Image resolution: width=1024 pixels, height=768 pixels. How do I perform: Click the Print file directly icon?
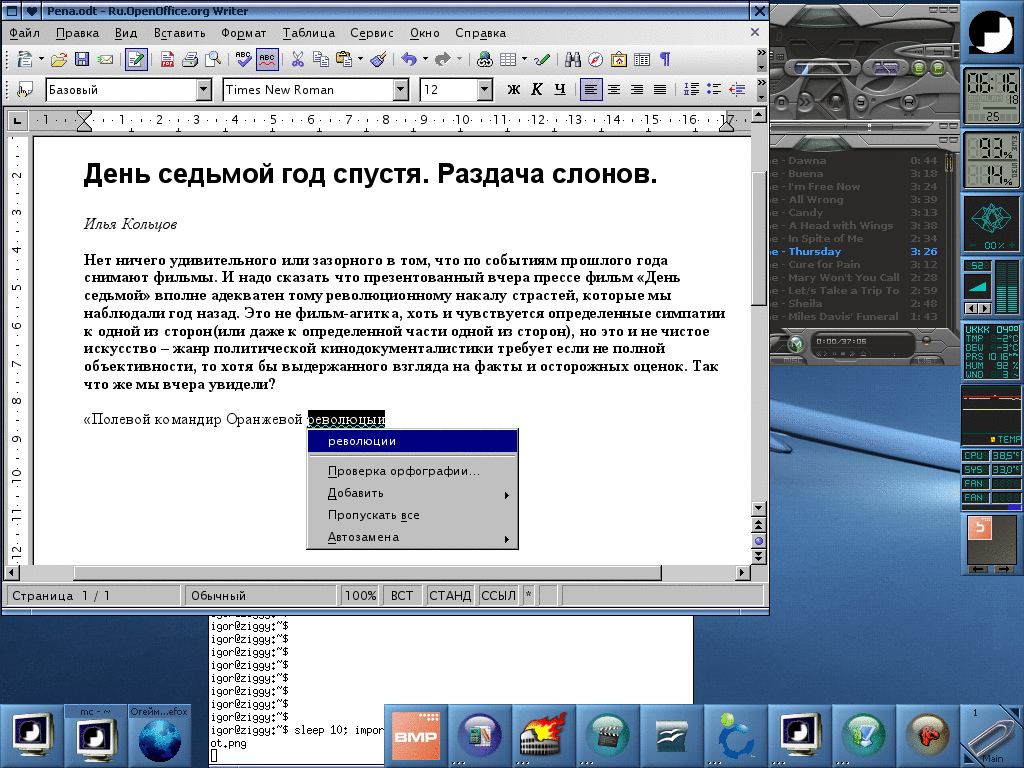[x=189, y=59]
